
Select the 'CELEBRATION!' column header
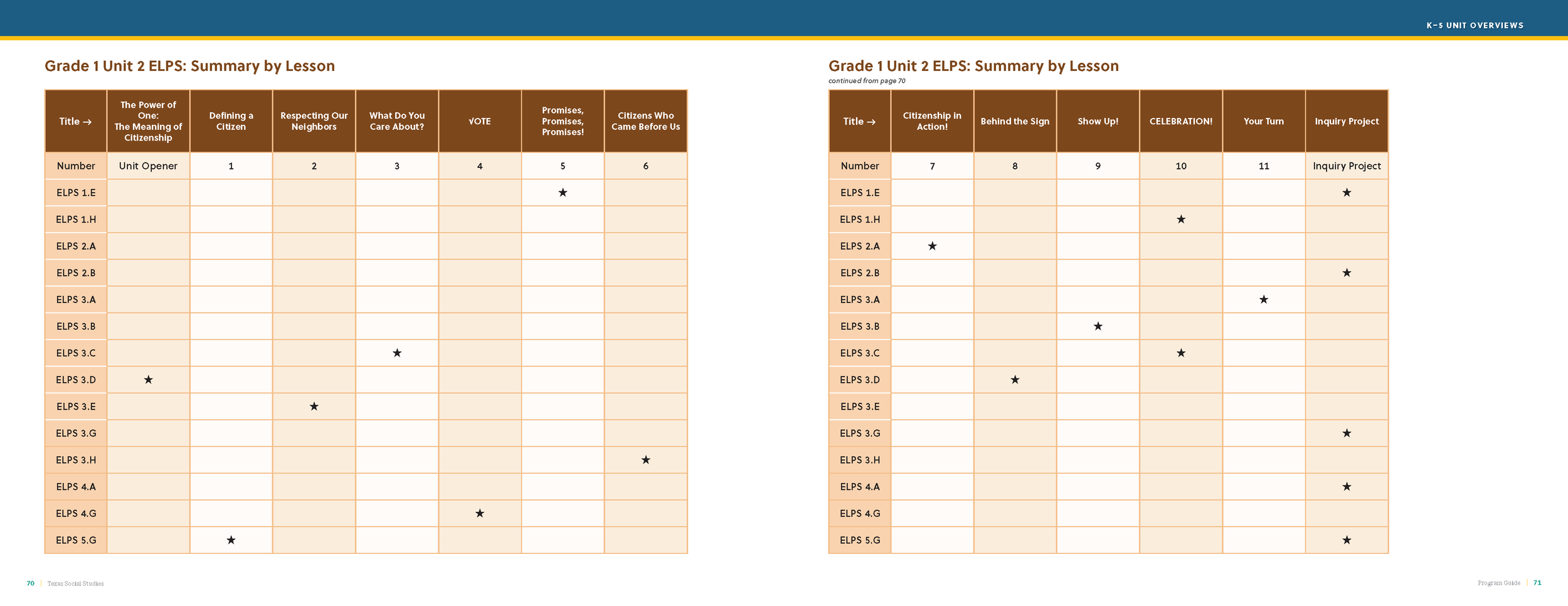tap(1181, 121)
